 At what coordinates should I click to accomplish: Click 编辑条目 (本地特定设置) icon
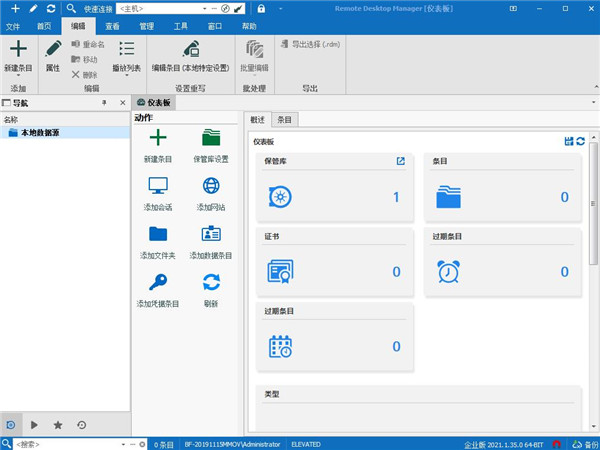[191, 49]
